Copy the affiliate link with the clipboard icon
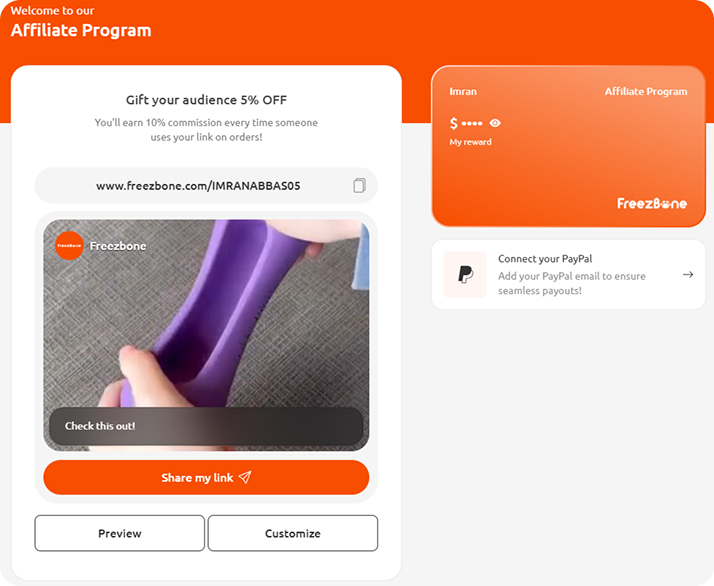 point(359,185)
